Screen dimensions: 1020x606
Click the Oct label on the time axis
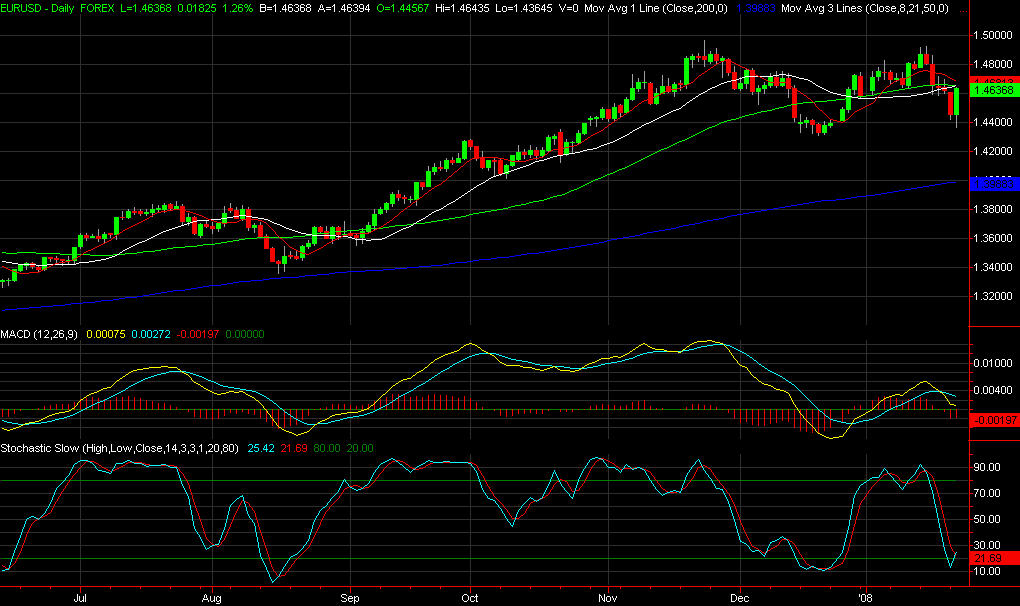point(470,598)
